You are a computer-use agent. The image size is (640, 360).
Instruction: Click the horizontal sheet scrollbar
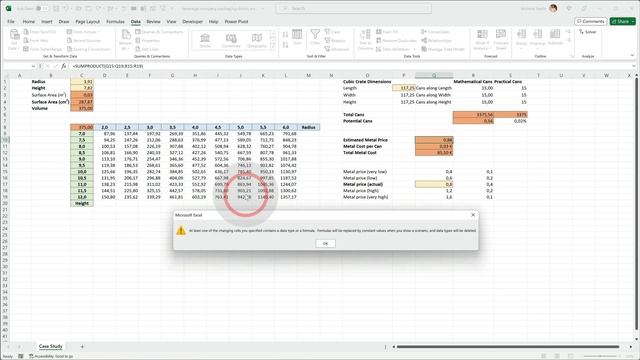pos(507,347)
